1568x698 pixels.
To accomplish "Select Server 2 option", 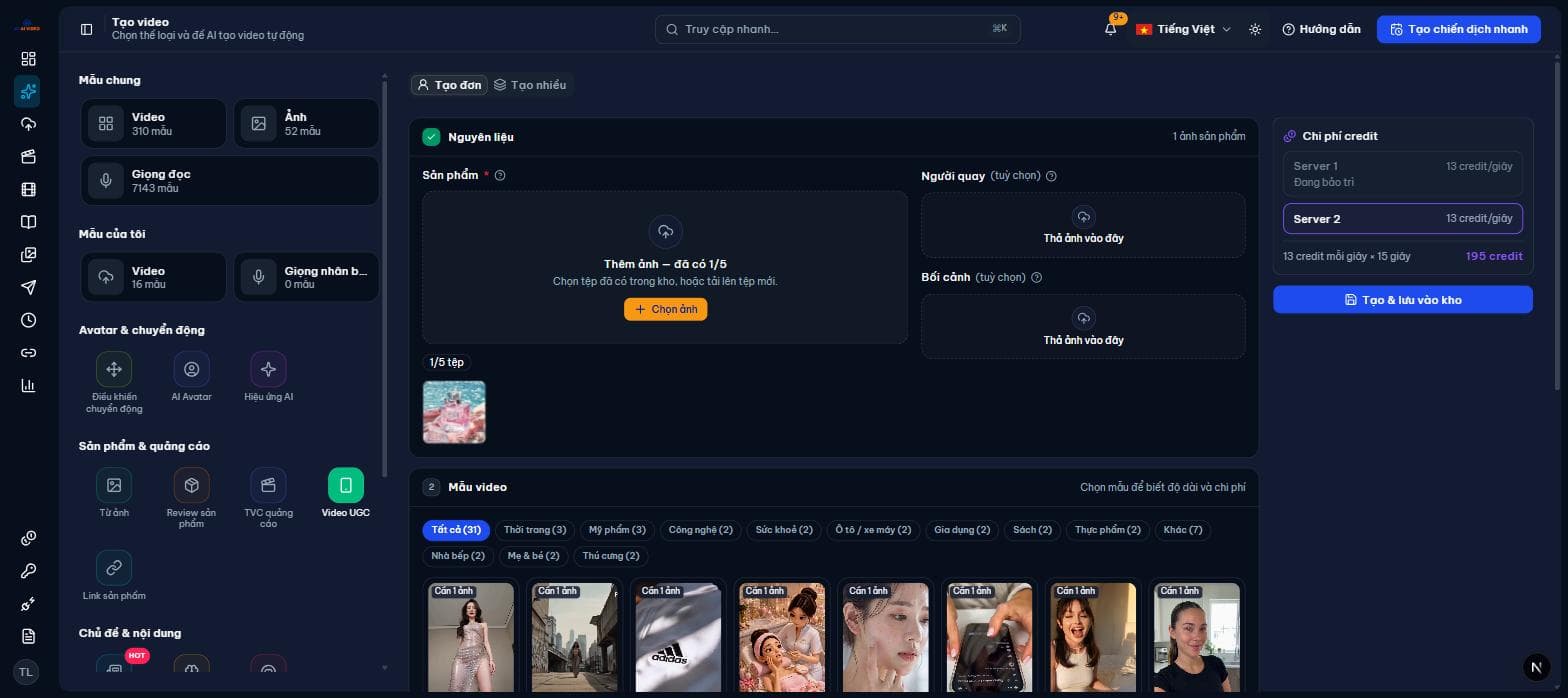I will pos(1402,219).
